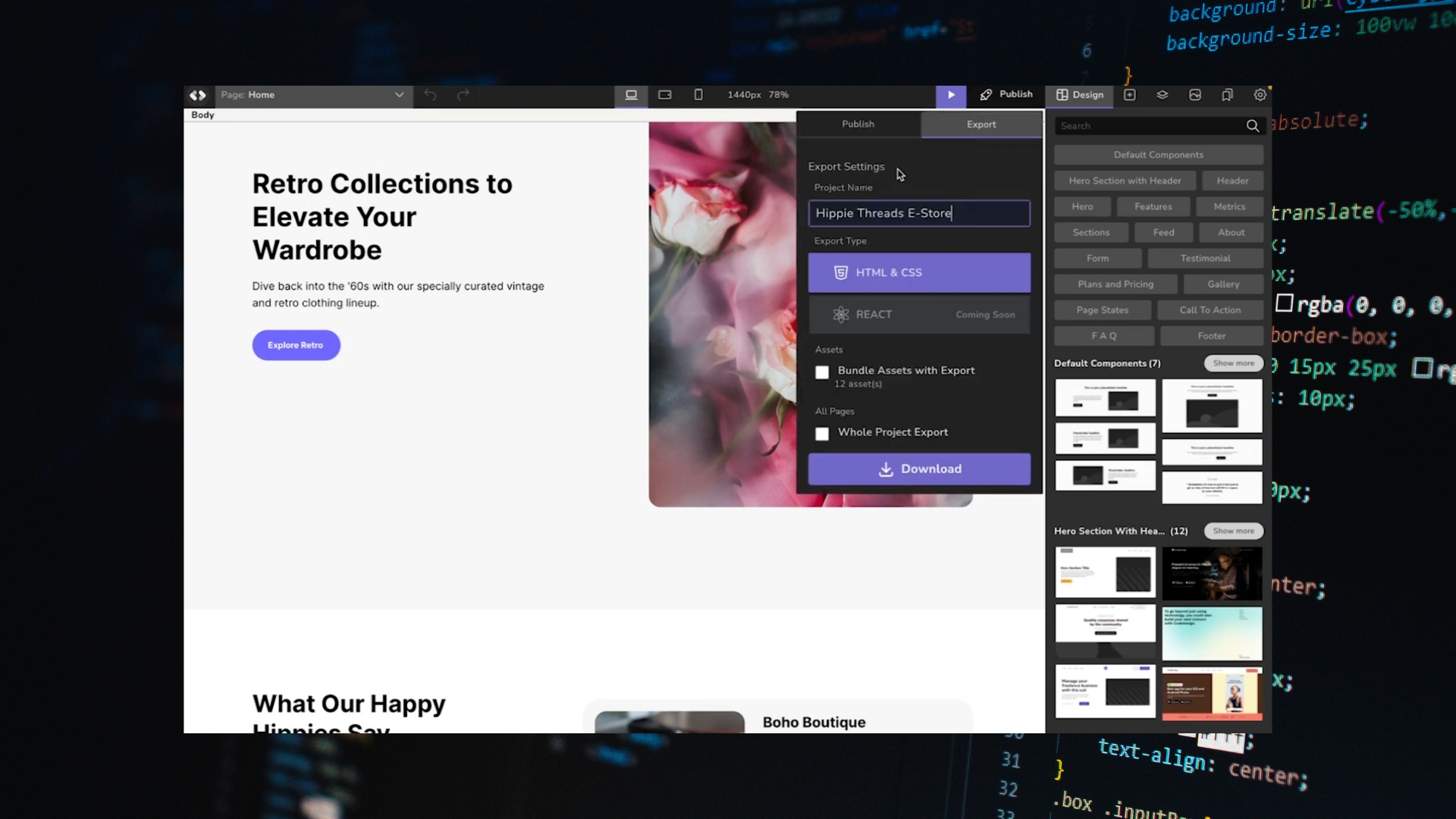Select the large dark-image default component thumbnail
The height and width of the screenshot is (819, 1456).
(1212, 406)
